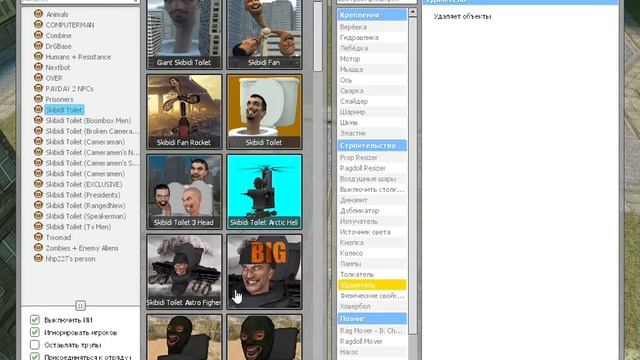Spawn the Giant Skibidi Toilet NPC
640x360 pixels.
click(184, 34)
